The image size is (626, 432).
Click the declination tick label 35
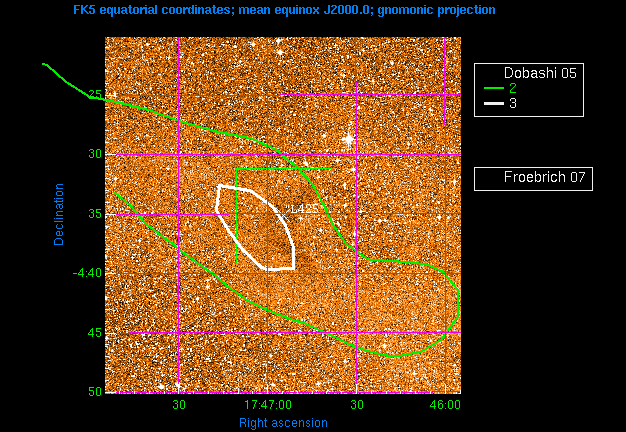click(x=95, y=214)
